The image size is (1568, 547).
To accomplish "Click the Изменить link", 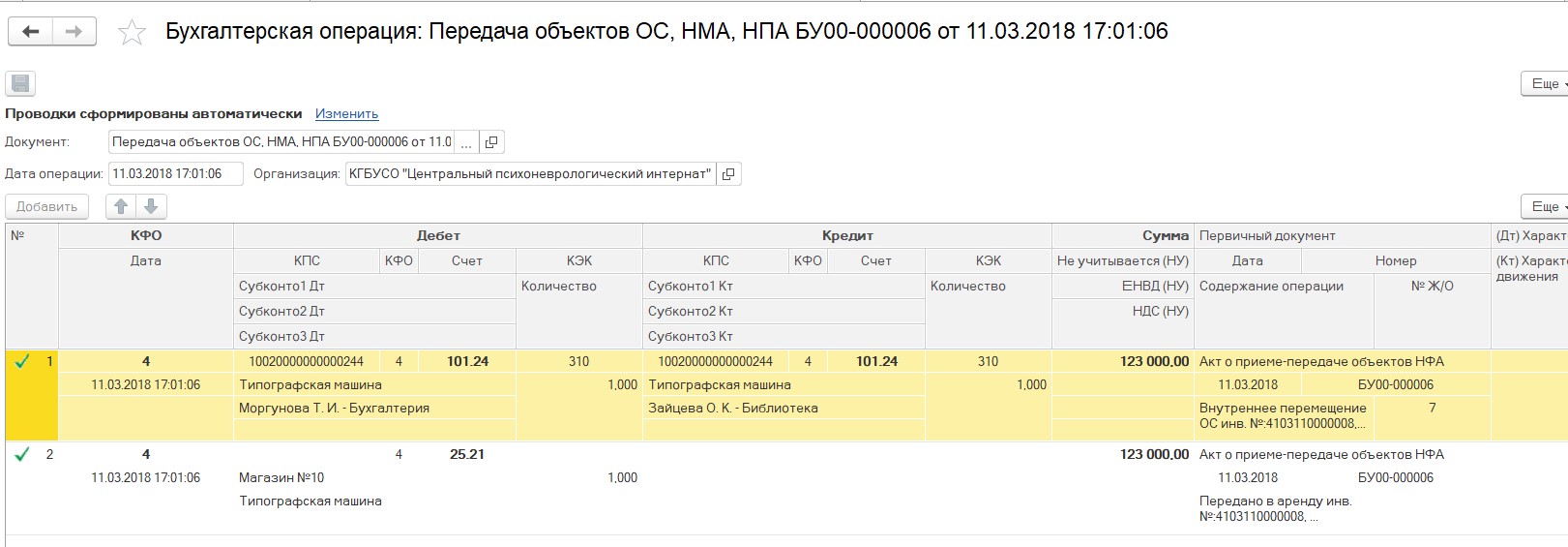I will (x=346, y=114).
